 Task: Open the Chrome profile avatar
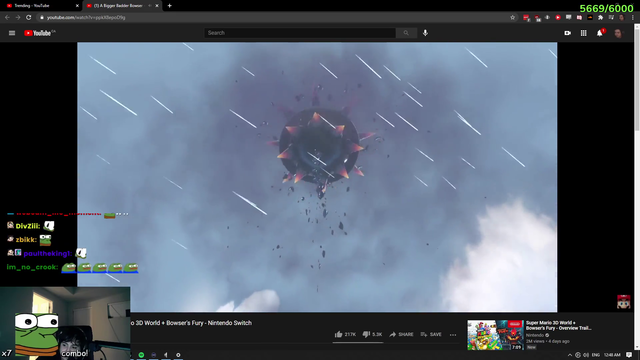click(622, 18)
